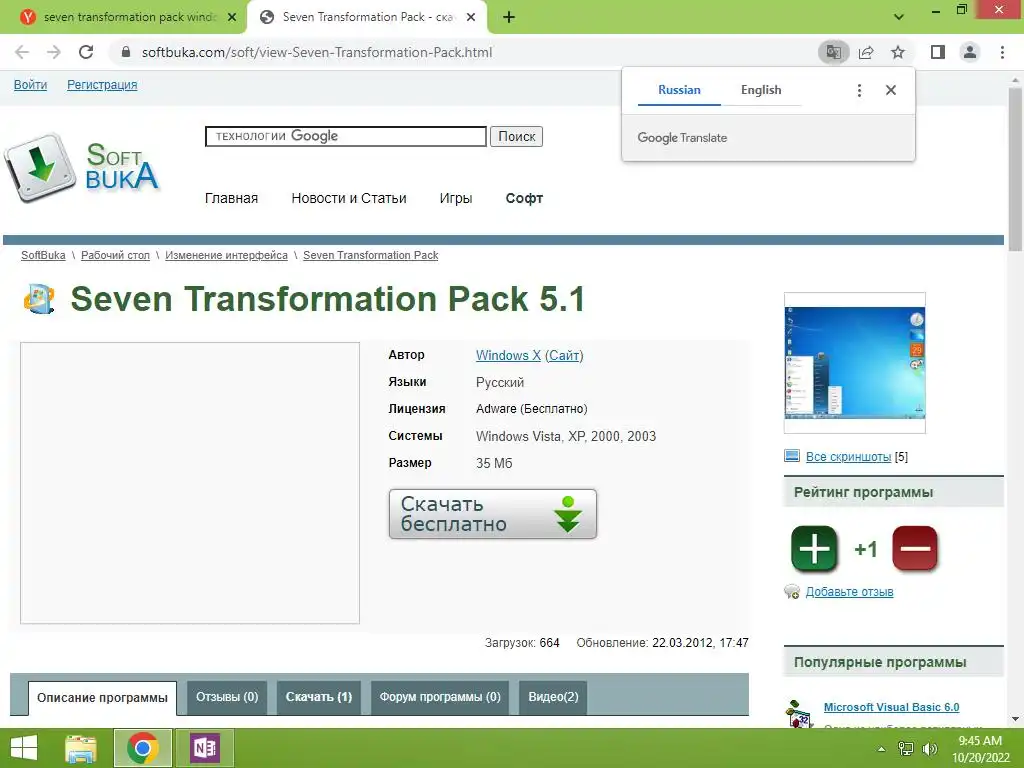
Task: Click the Скачать бесплатно download button
Action: tap(492, 514)
